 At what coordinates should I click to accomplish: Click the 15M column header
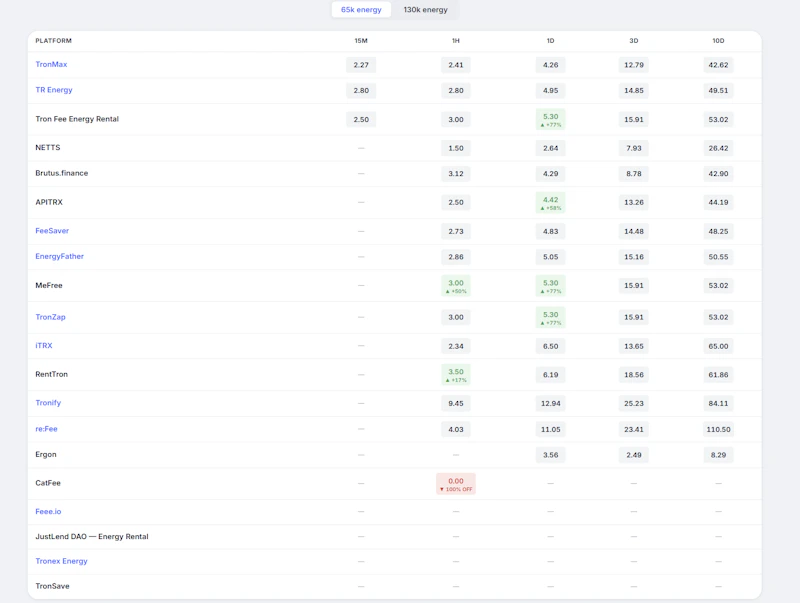[361, 41]
